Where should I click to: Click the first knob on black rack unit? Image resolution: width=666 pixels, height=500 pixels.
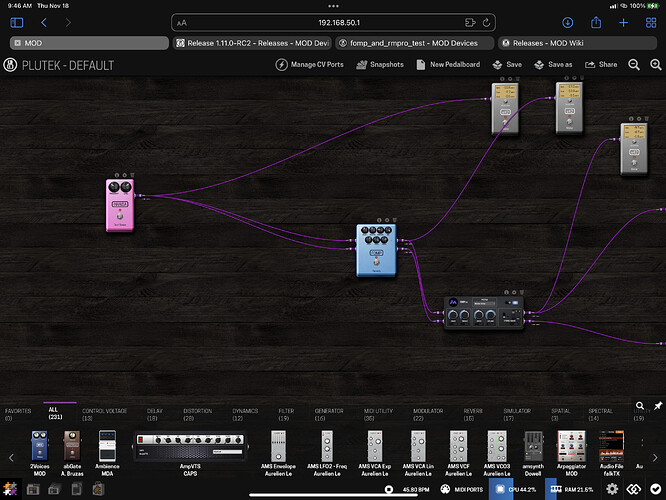pos(453,315)
